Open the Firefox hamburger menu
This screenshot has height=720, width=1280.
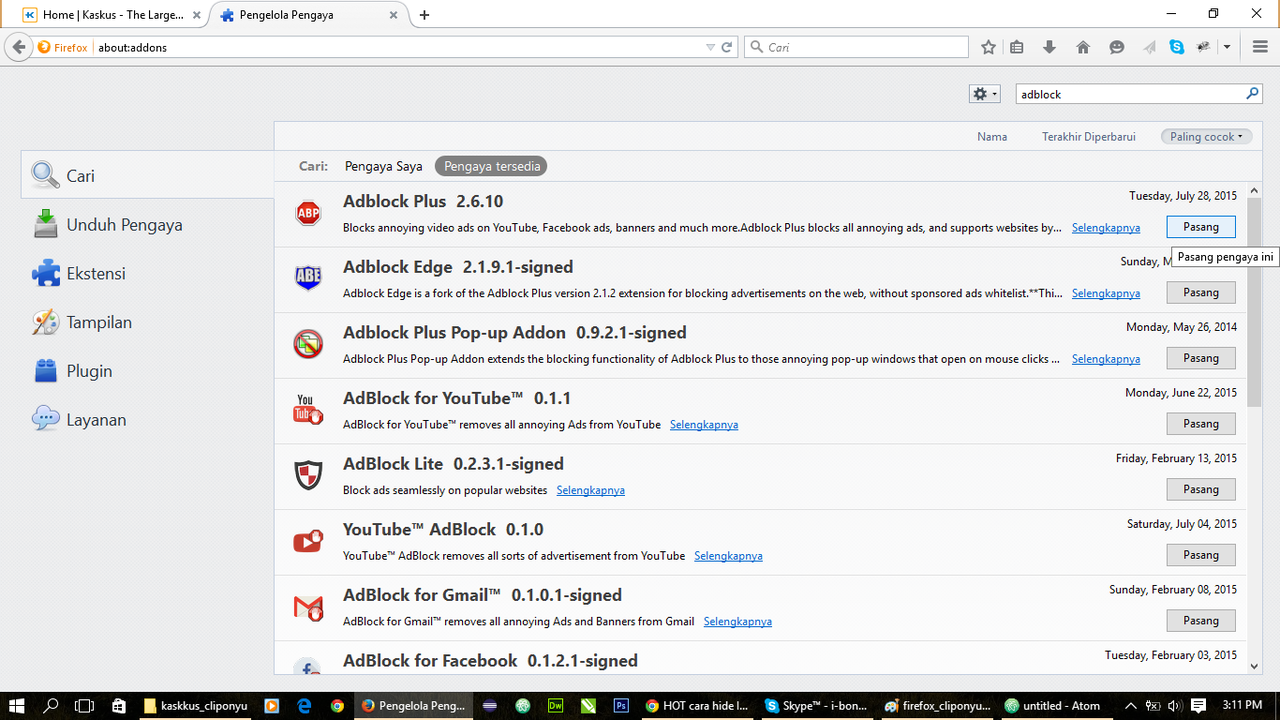coord(1259,47)
